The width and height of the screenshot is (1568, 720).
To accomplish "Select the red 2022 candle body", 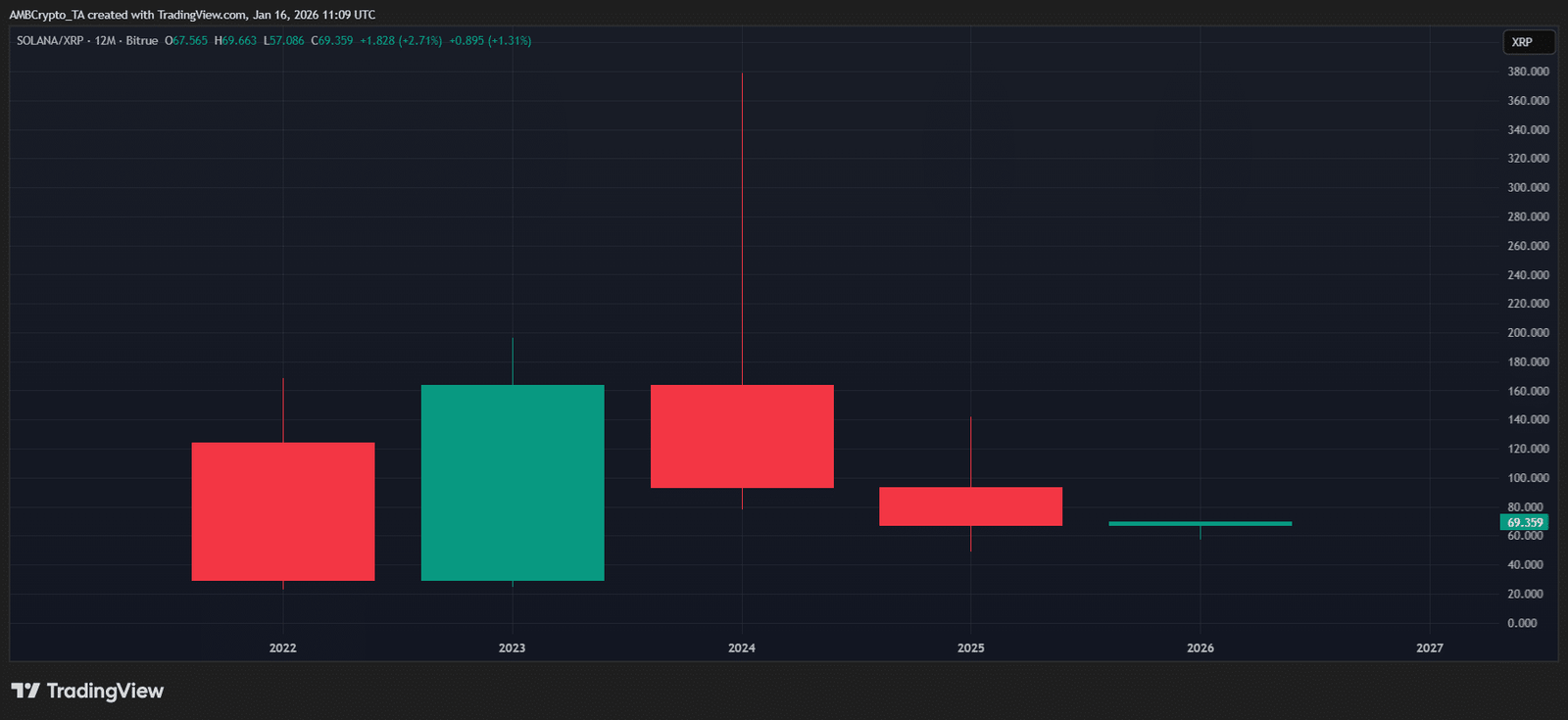I will click(282, 511).
